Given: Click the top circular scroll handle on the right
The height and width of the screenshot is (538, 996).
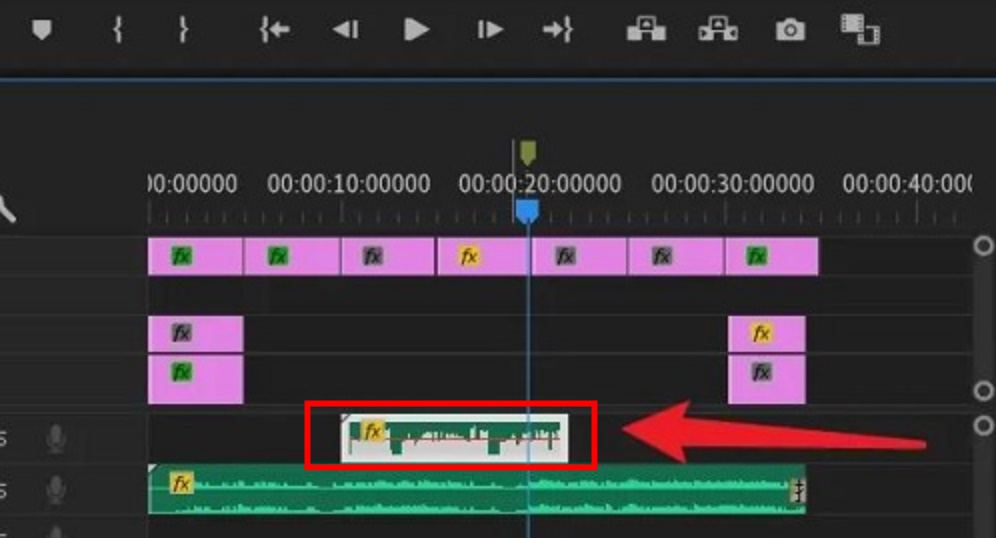Looking at the screenshot, I should [984, 246].
